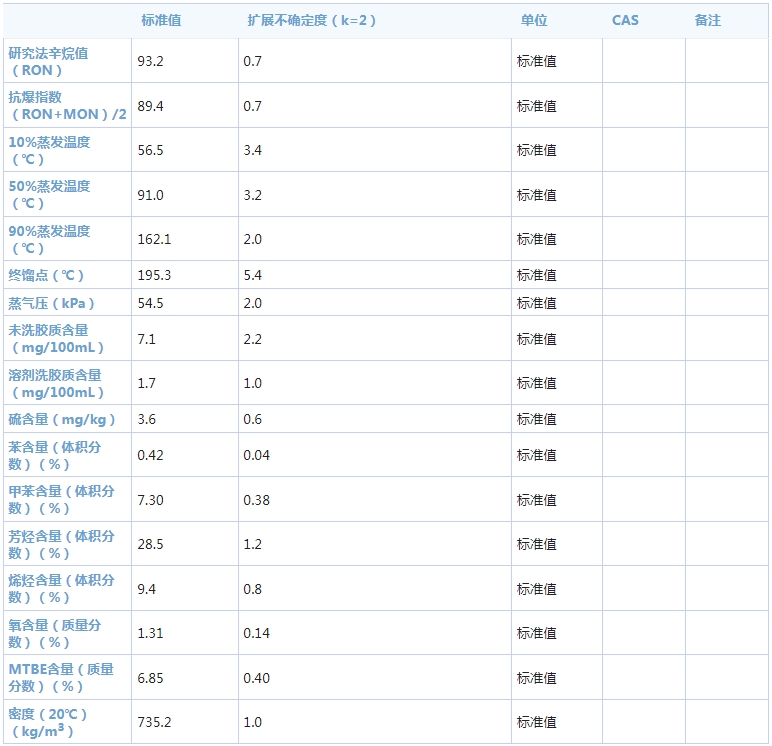The image size is (772, 746).
Task: Select the 密度（20℃） row label
Action: pyautogui.click(x=48, y=722)
